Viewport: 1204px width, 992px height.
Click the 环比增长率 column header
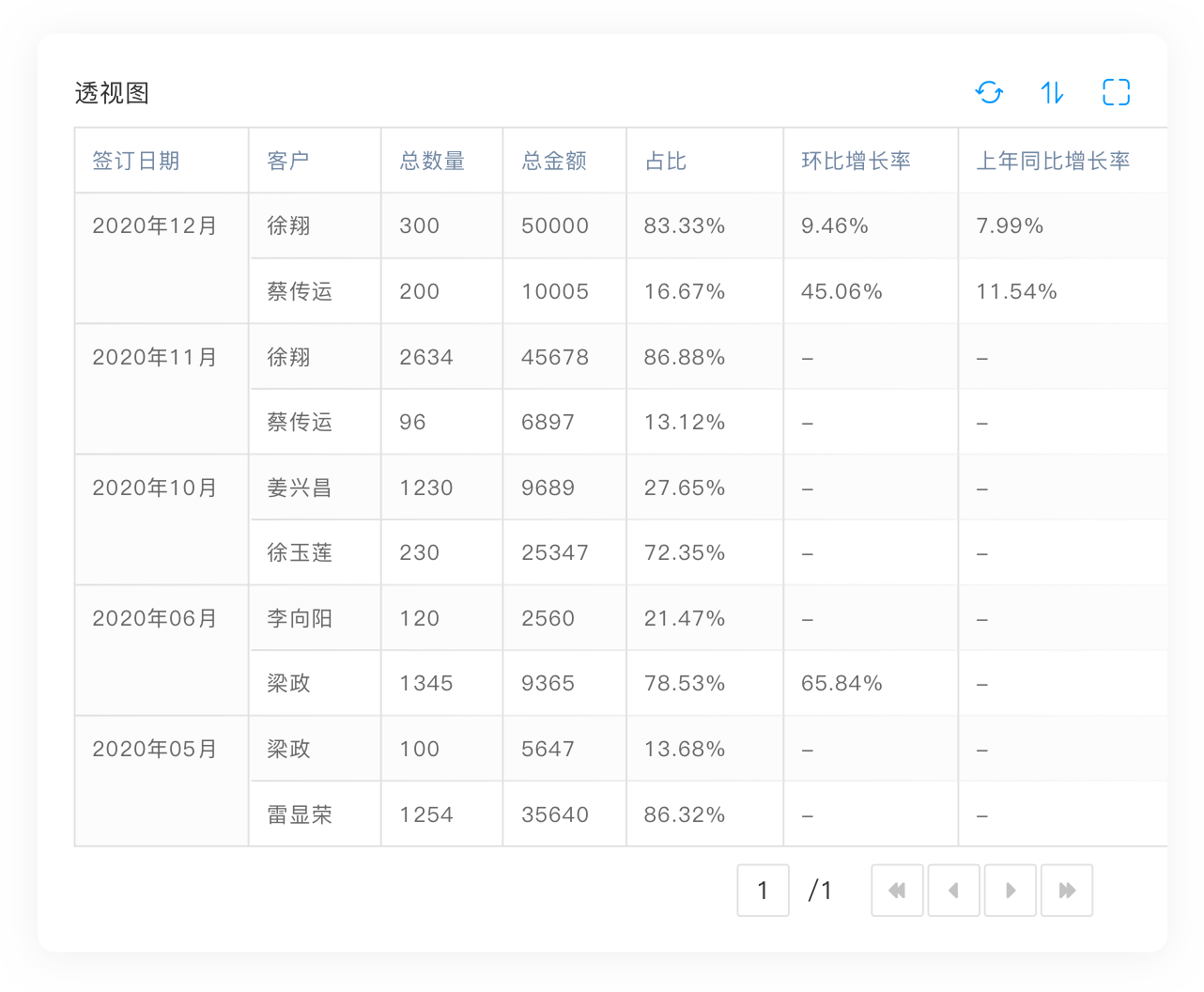tap(856, 161)
